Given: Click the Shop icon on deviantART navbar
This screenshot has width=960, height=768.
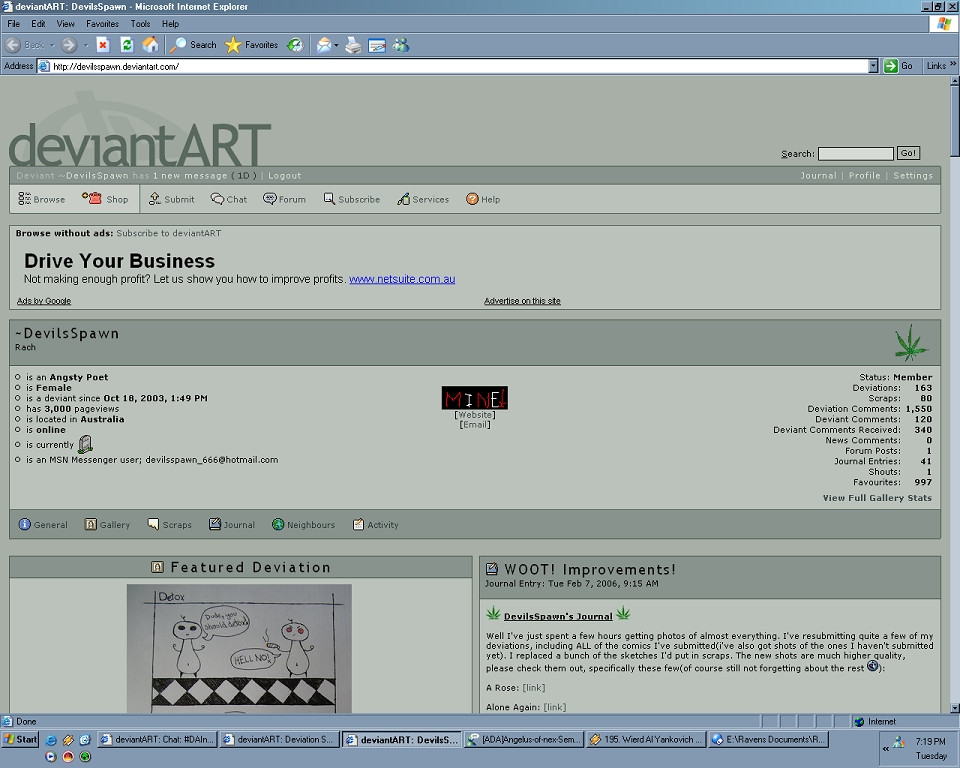Looking at the screenshot, I should pyautogui.click(x=108, y=199).
